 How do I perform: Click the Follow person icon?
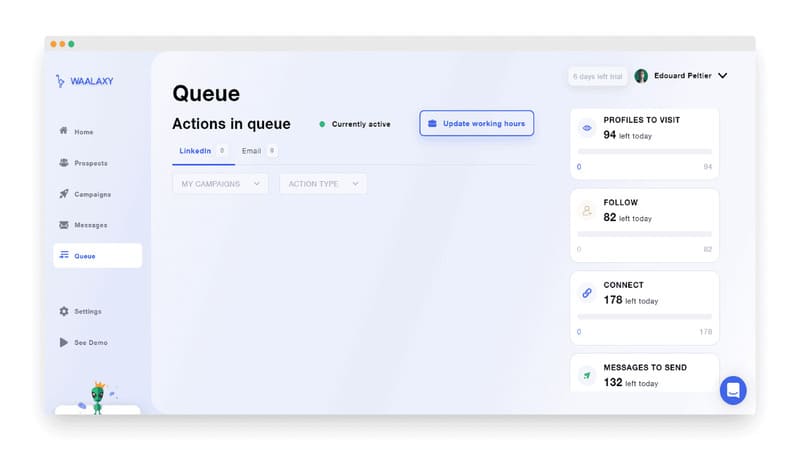click(587, 210)
